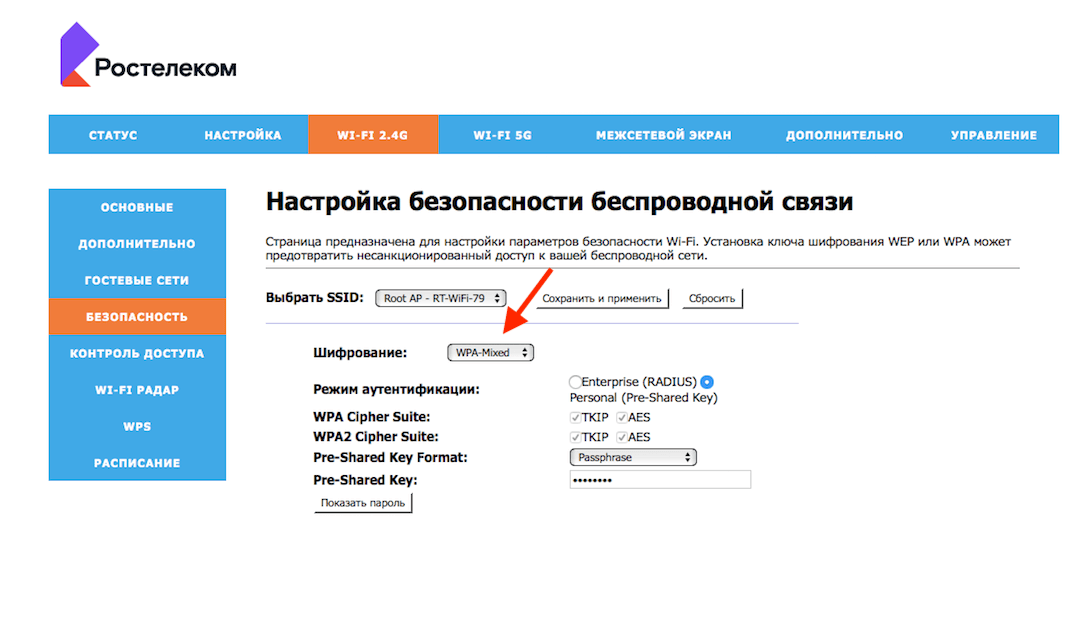Open the Межсетевой экран tab
The width and height of the screenshot is (1087, 640).
[663, 135]
